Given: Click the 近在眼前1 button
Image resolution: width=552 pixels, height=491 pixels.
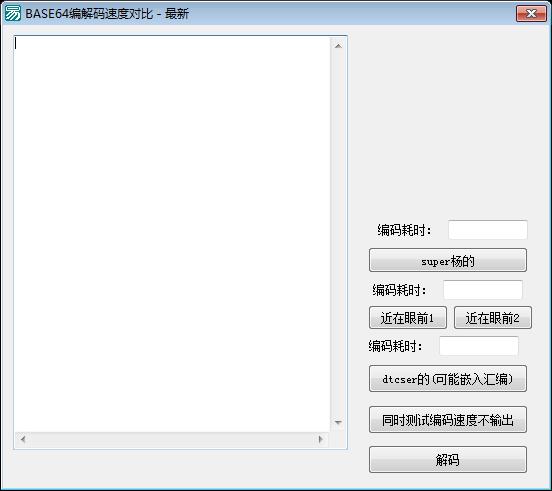Looking at the screenshot, I should 408,318.
